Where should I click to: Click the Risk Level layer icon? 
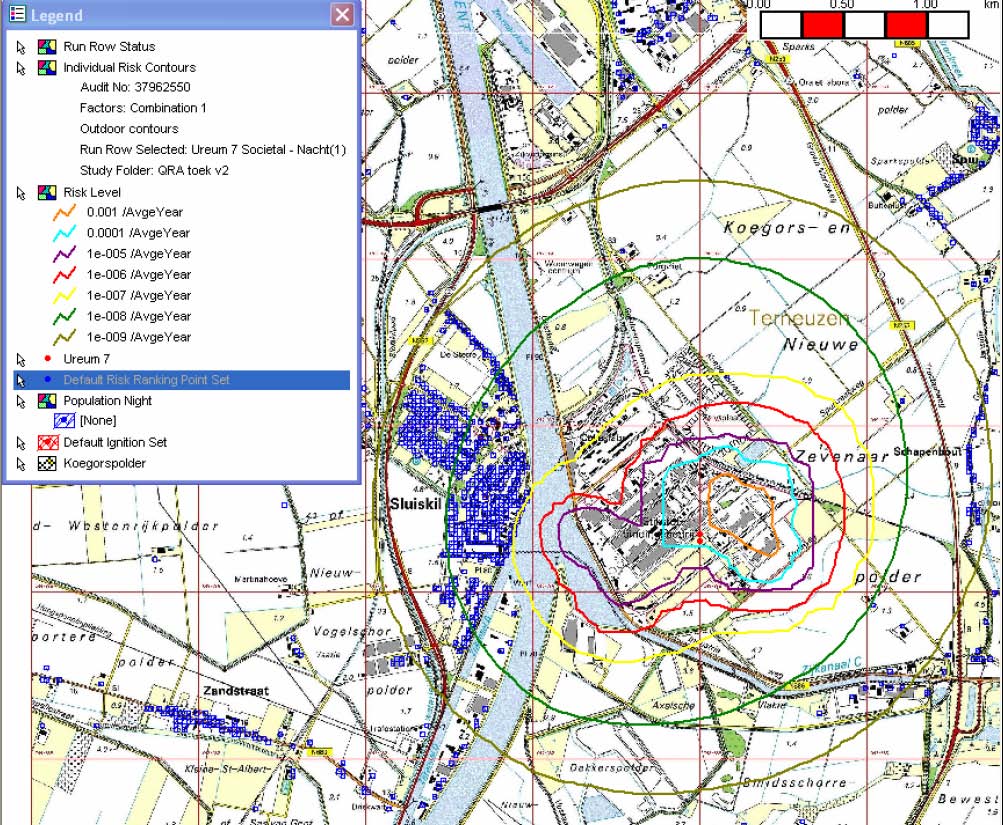tap(47, 192)
